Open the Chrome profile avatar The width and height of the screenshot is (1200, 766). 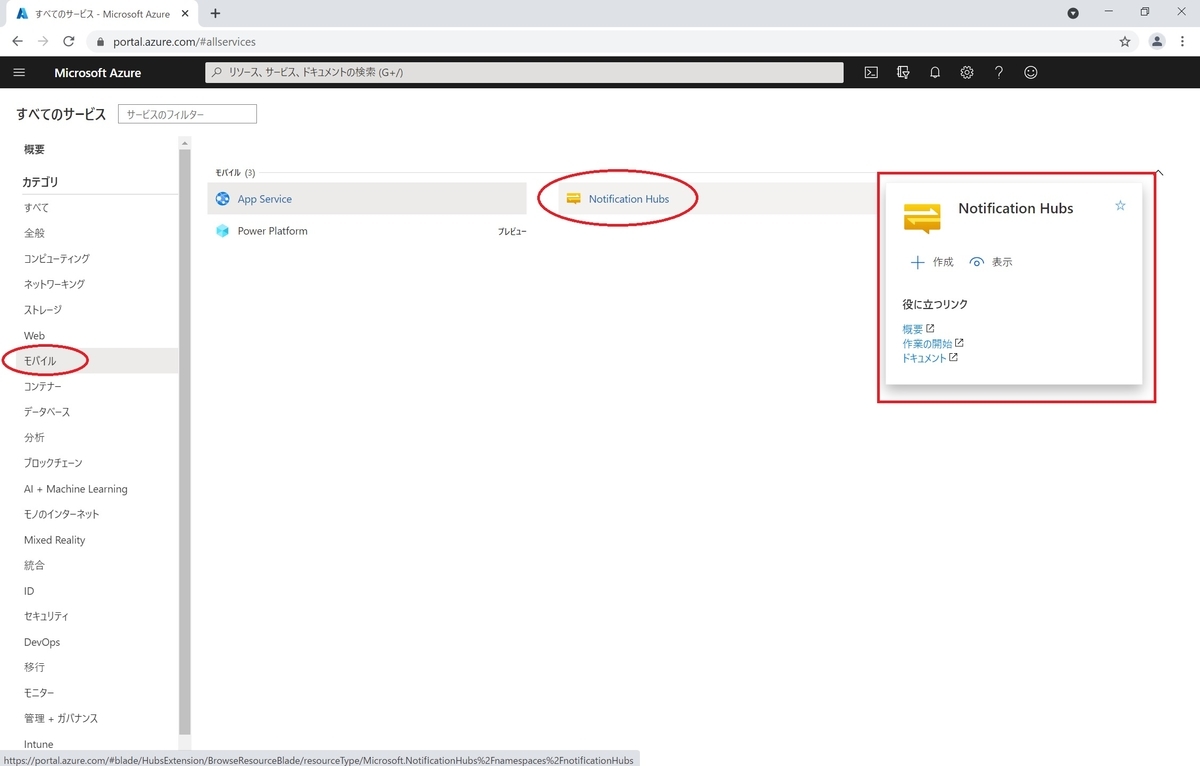point(1157,41)
